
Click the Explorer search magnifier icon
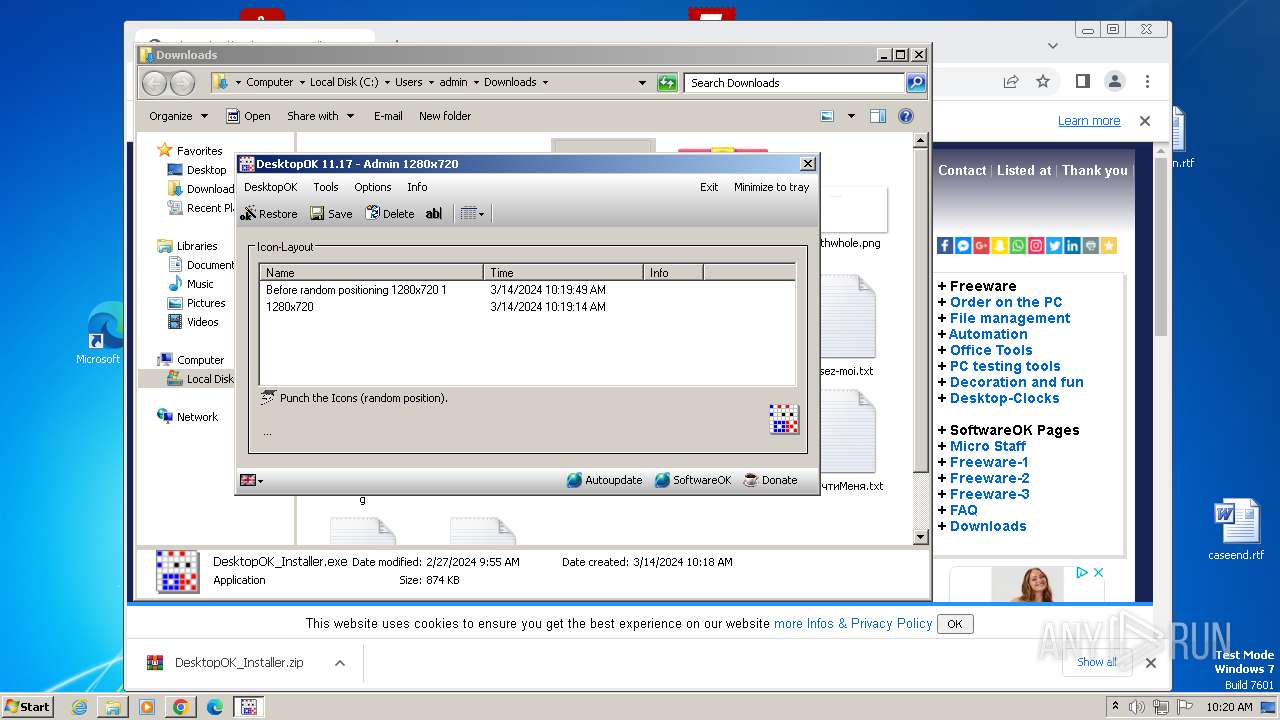tap(916, 83)
